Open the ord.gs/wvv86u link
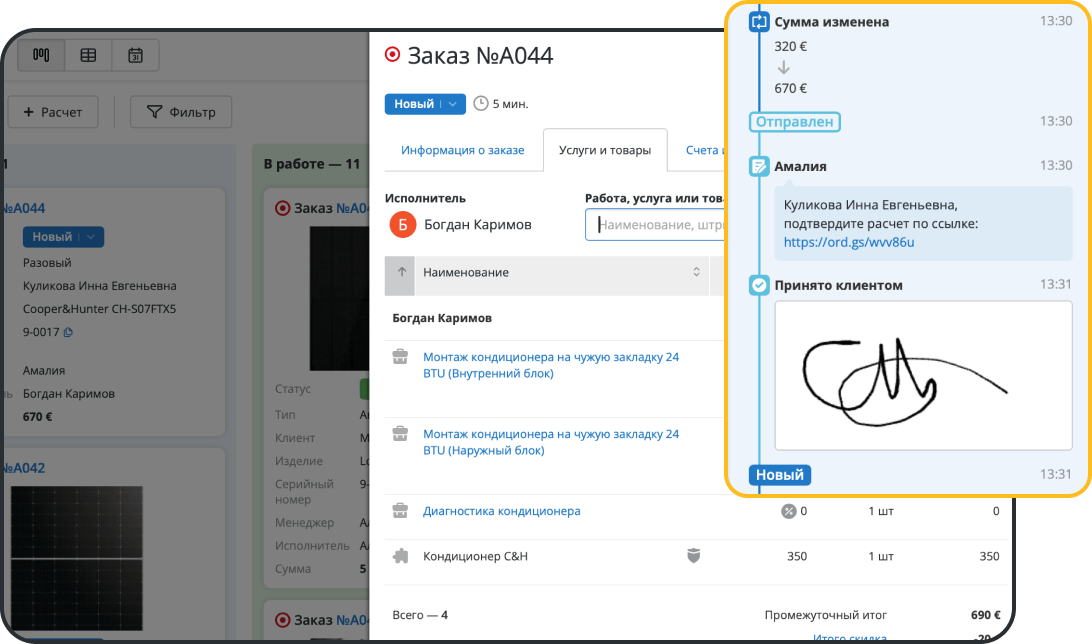The image size is (1092, 644). pyautogui.click(x=849, y=242)
